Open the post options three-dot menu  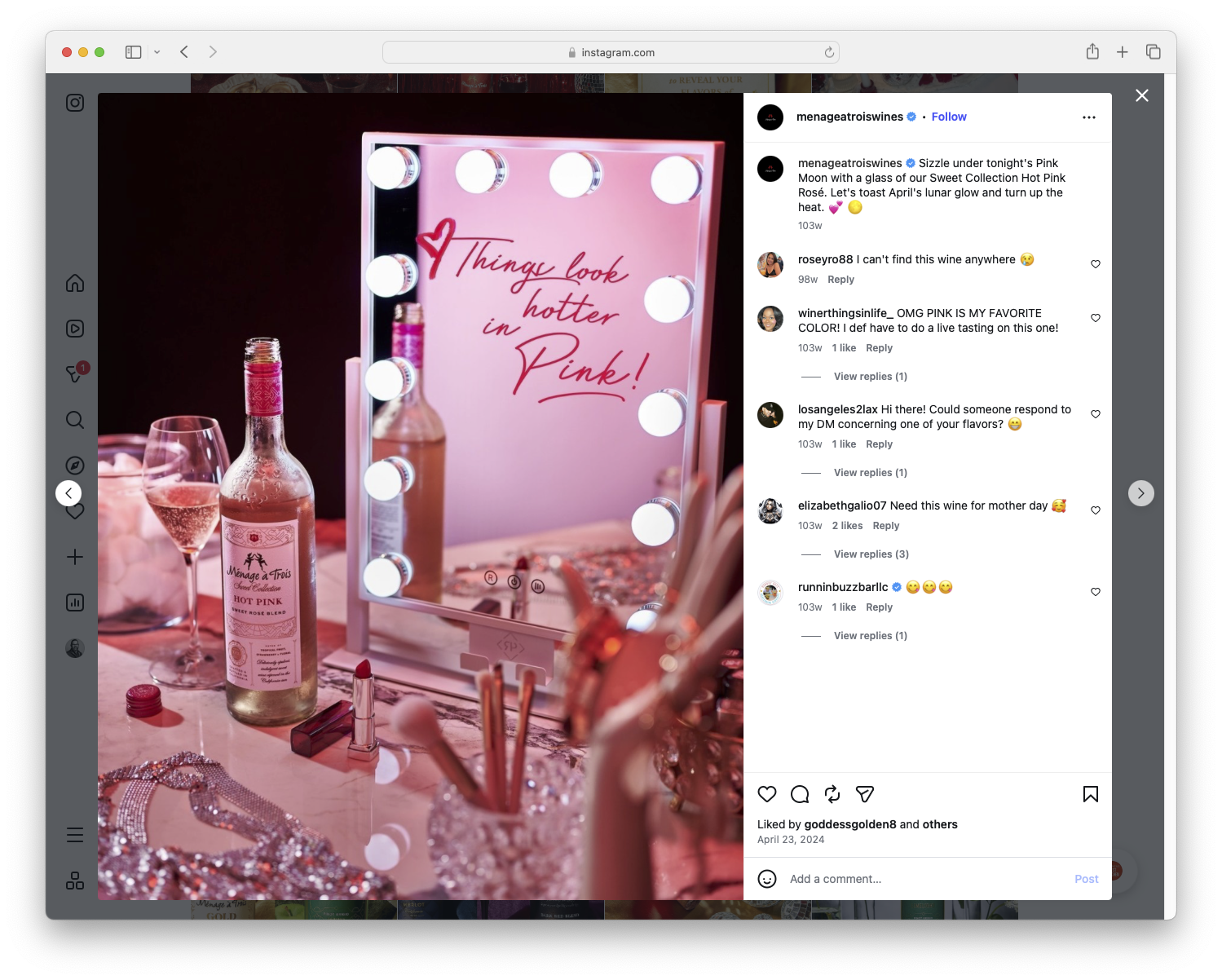tap(1089, 117)
